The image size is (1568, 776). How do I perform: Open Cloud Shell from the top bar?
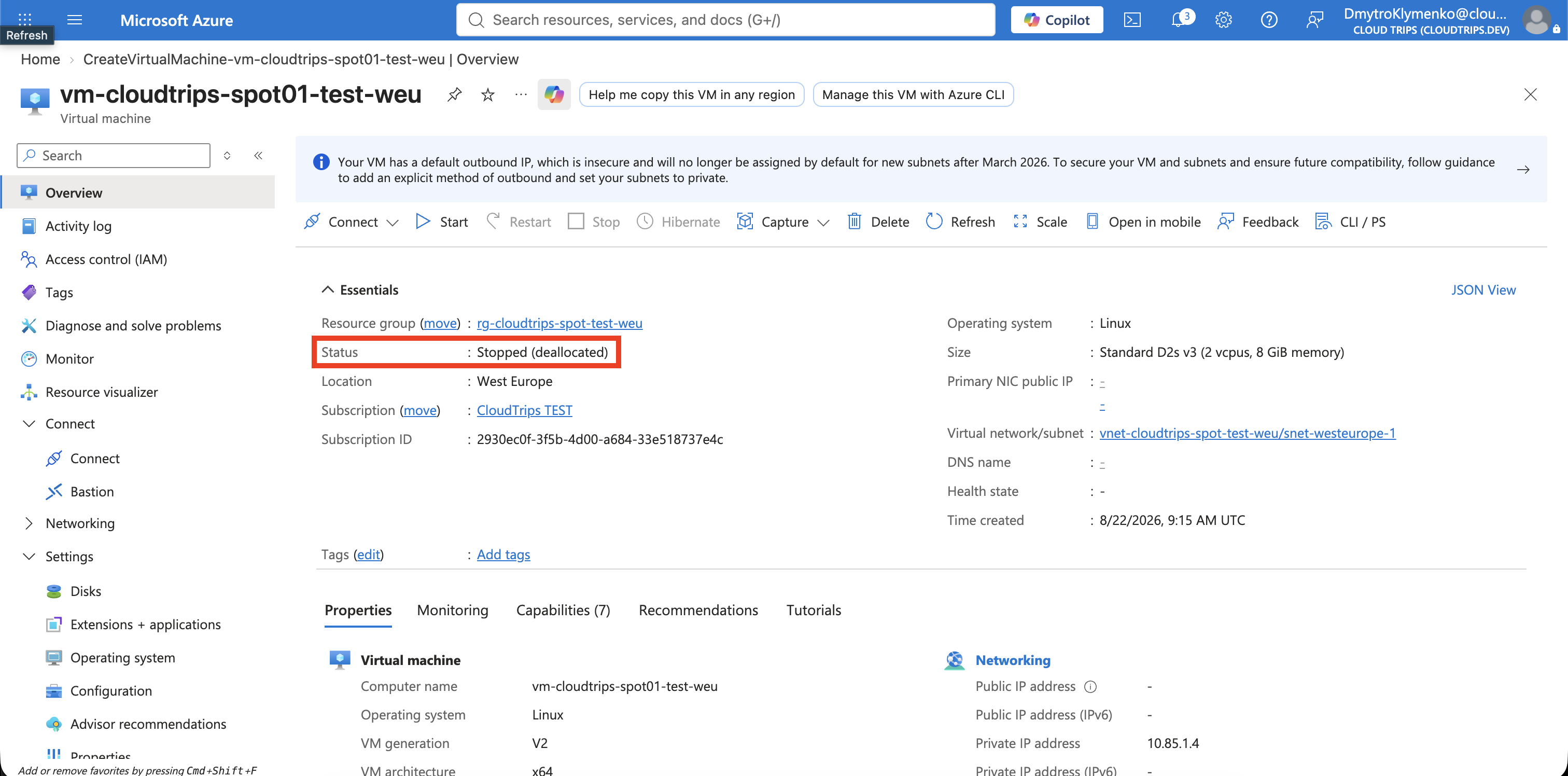click(1131, 20)
